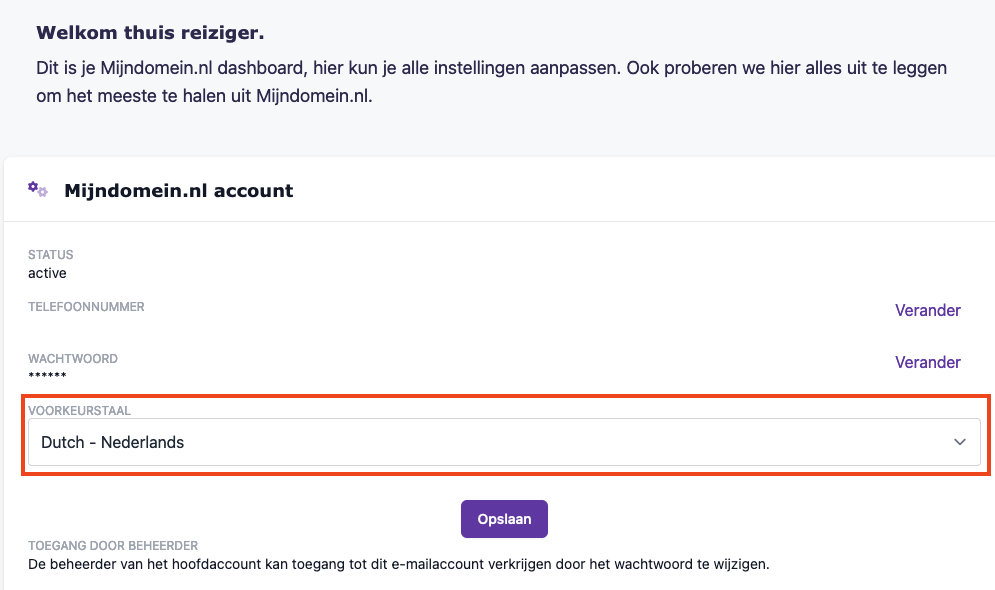Click the STATUS field label
The height and width of the screenshot is (590, 995).
click(51, 255)
